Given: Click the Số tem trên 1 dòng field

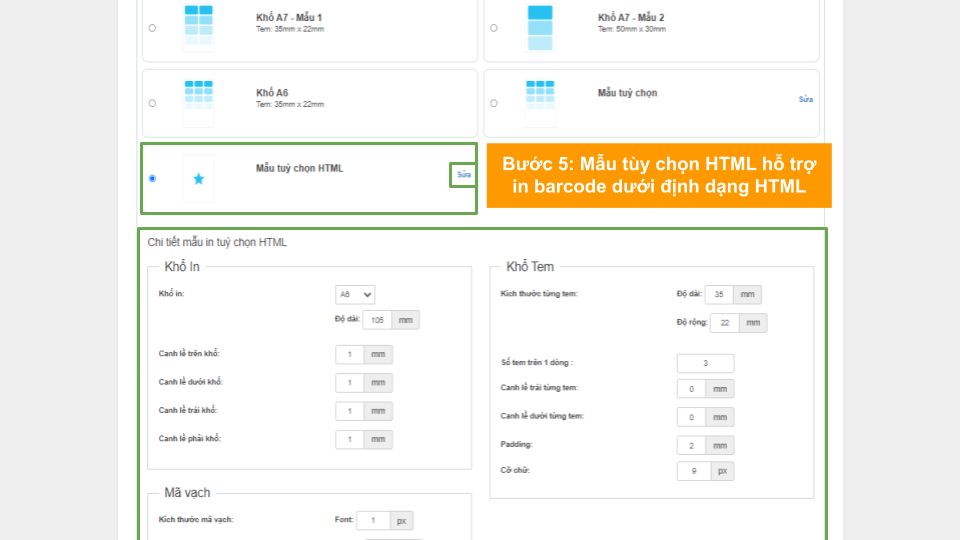Looking at the screenshot, I should [705, 363].
